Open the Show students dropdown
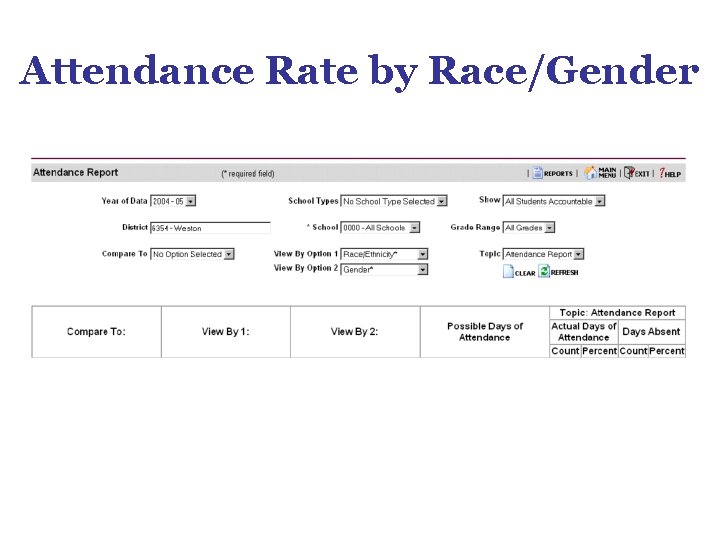720x540 pixels. pyautogui.click(x=554, y=201)
